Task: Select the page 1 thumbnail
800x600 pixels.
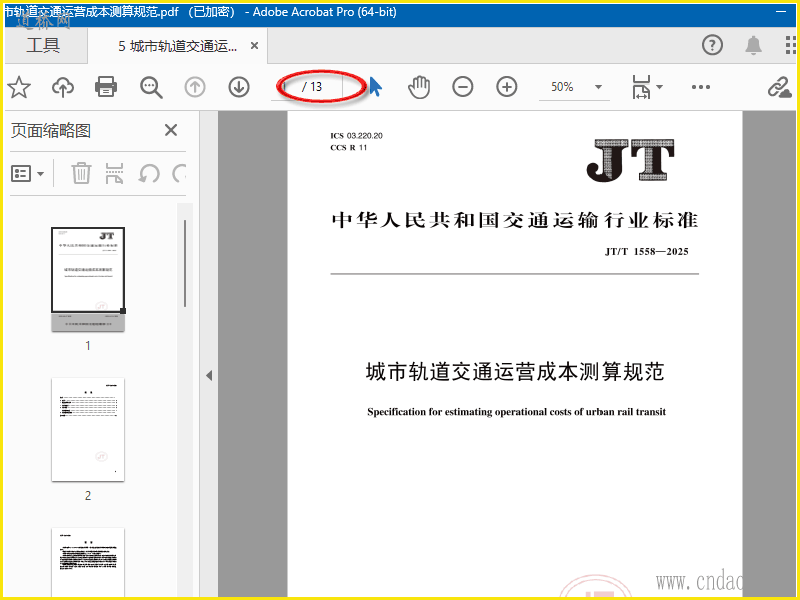Action: tap(88, 279)
